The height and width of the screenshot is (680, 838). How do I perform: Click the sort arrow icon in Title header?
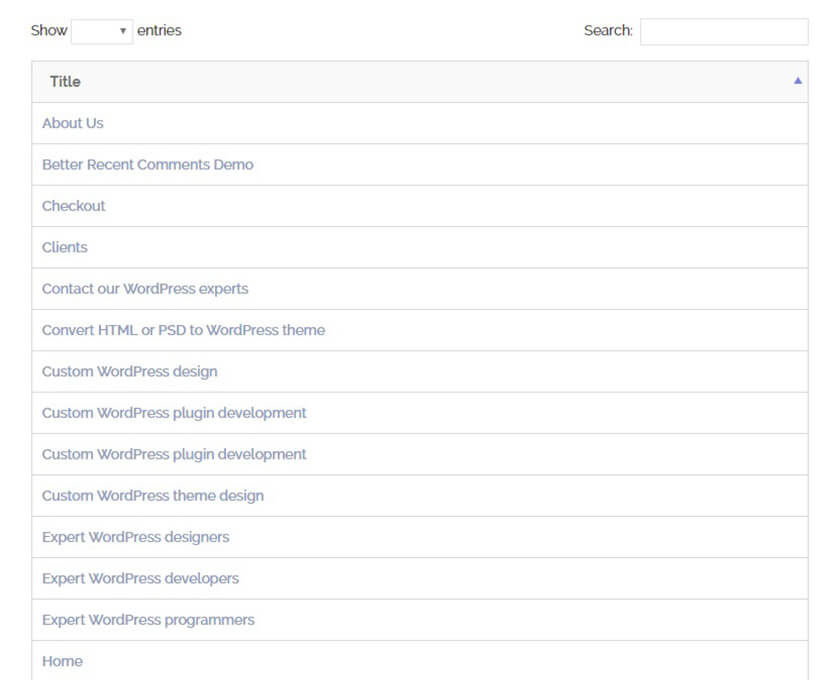point(797,81)
